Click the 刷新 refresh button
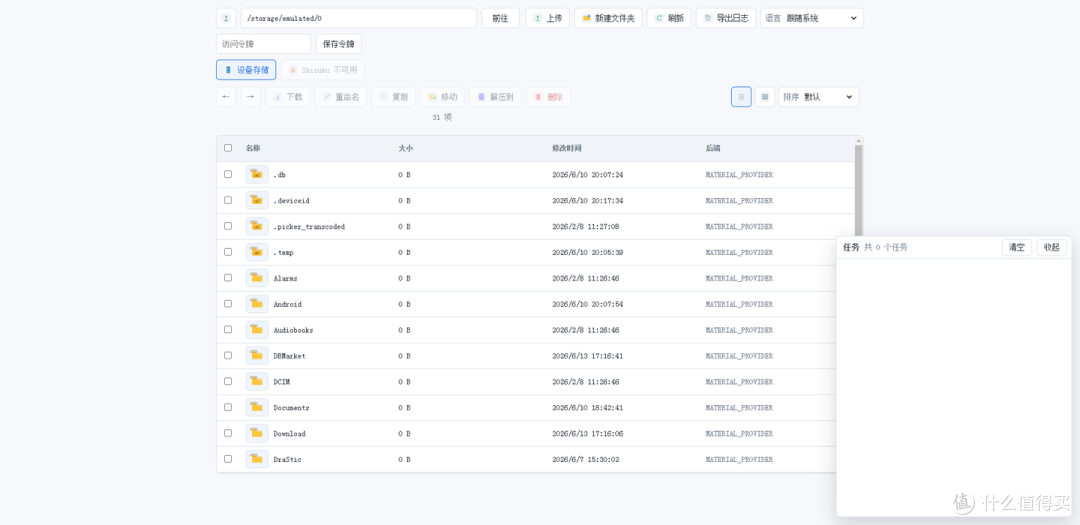Image resolution: width=1080 pixels, height=525 pixels. (669, 18)
